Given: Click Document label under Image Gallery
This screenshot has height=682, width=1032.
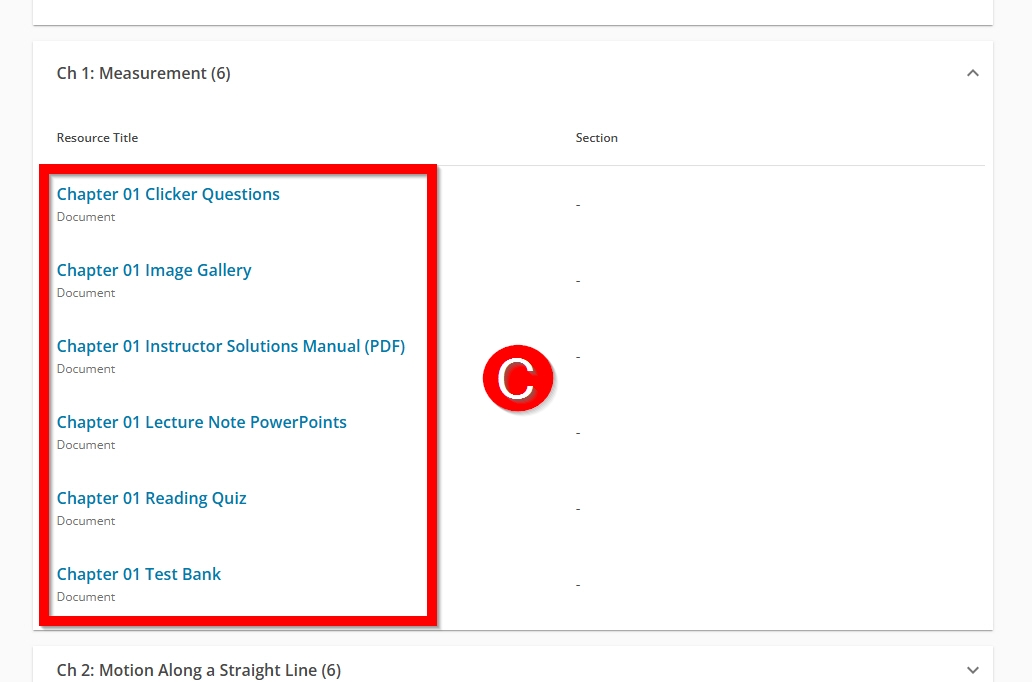Looking at the screenshot, I should click(86, 293).
